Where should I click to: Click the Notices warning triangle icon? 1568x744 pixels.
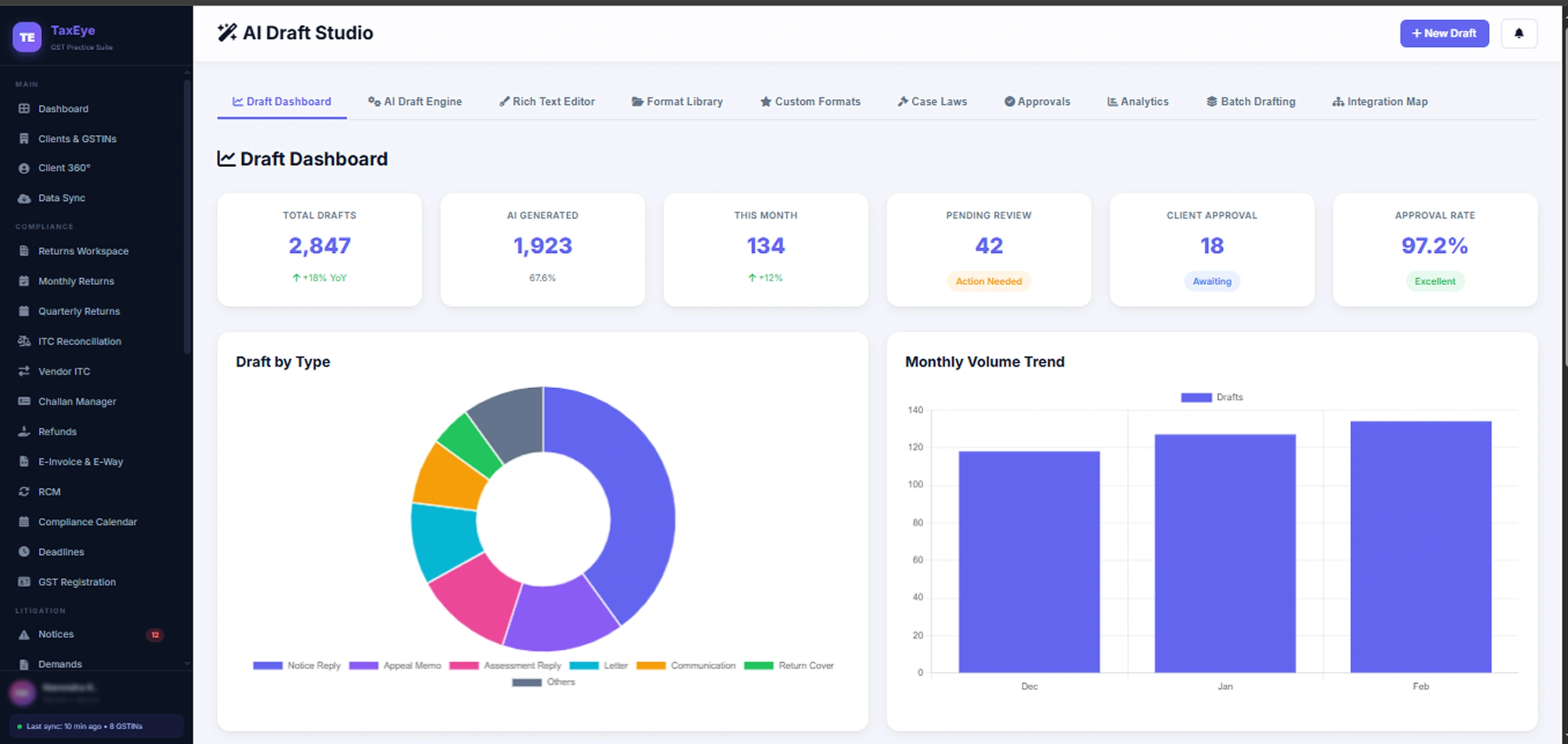tap(24, 635)
